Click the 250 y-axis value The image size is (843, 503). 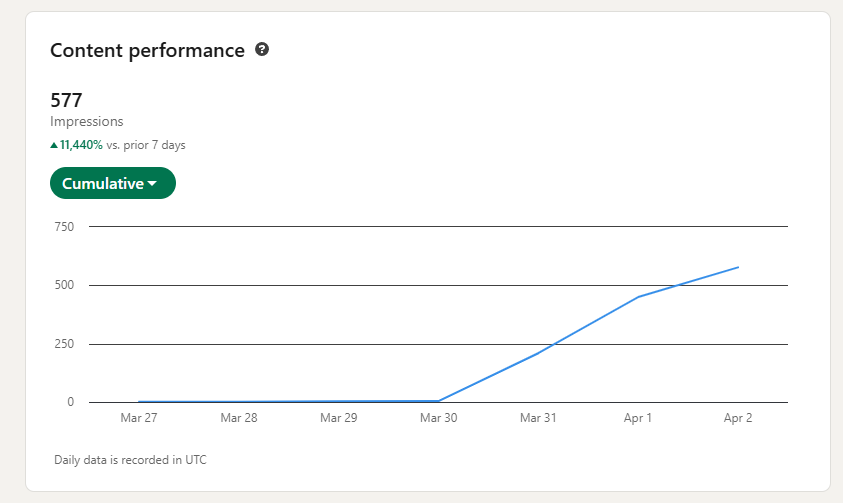click(x=64, y=344)
